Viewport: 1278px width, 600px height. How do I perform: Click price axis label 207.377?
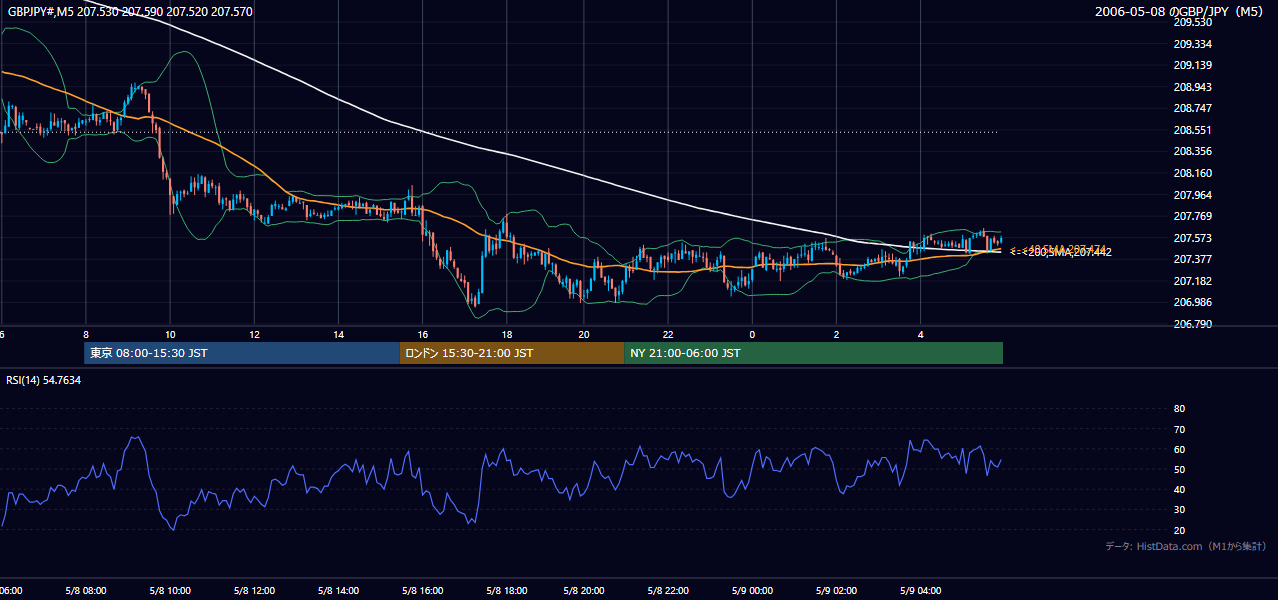(x=1192, y=260)
